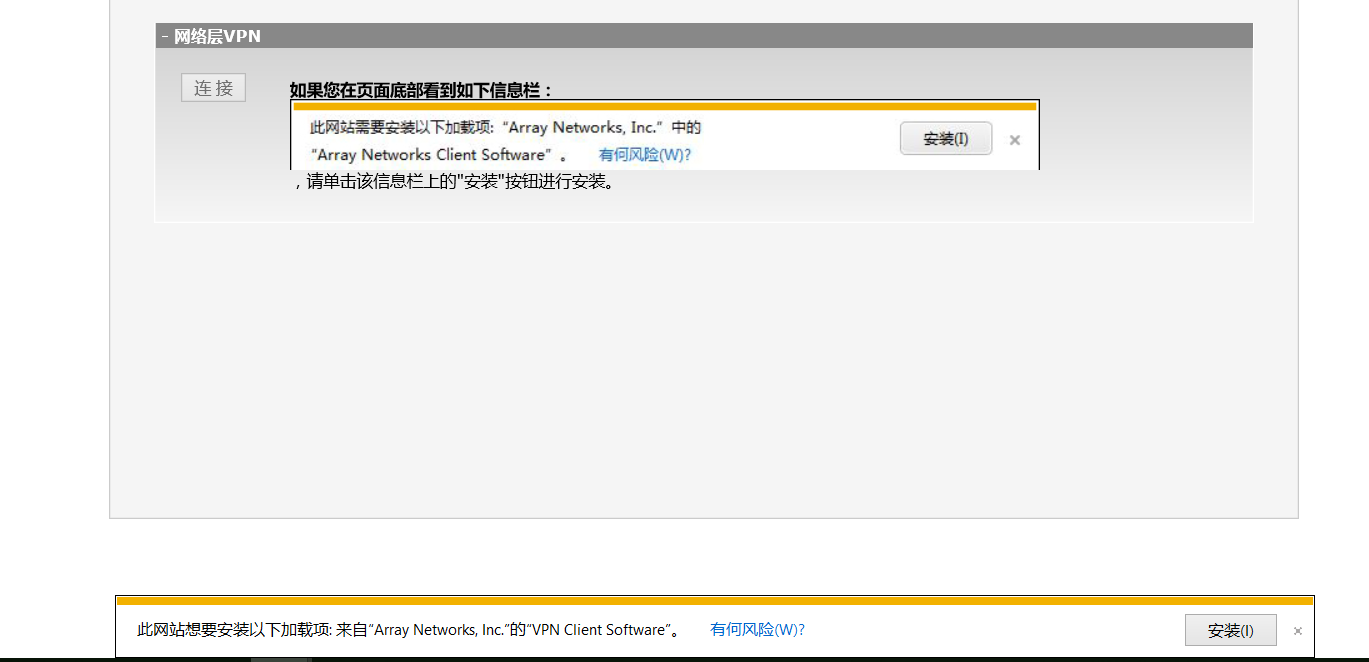Select the heading 如果您在页面底部看到如下信息栏：
The width and height of the screenshot is (1369, 662).
[421, 90]
